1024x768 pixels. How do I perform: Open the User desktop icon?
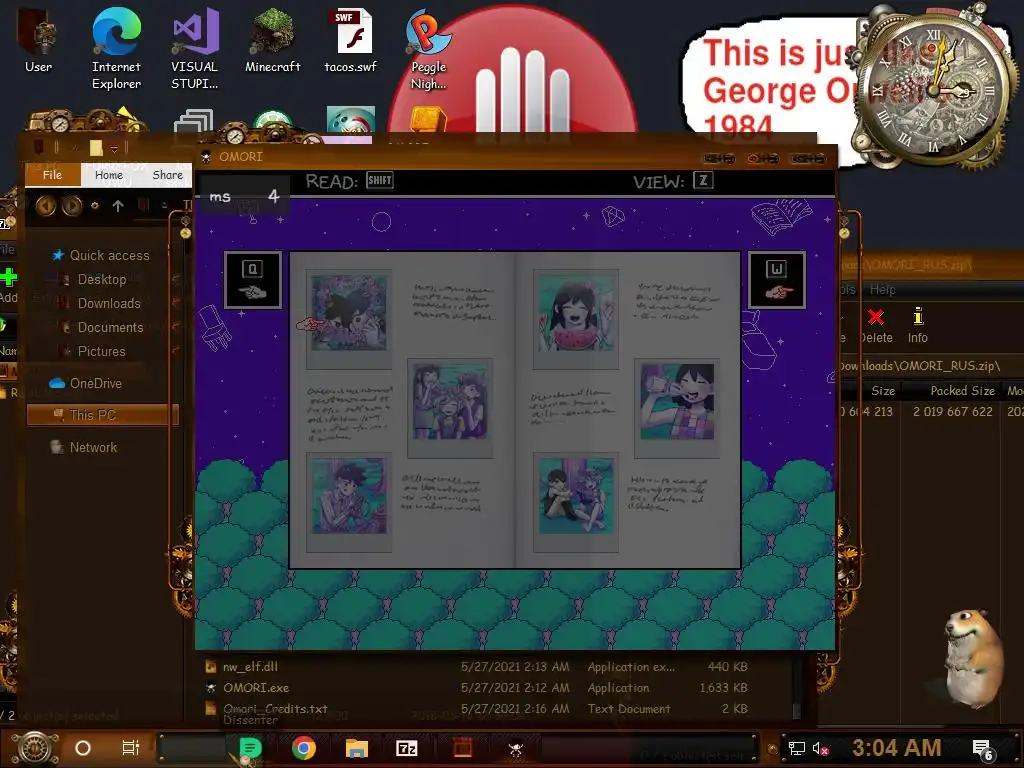tap(38, 40)
